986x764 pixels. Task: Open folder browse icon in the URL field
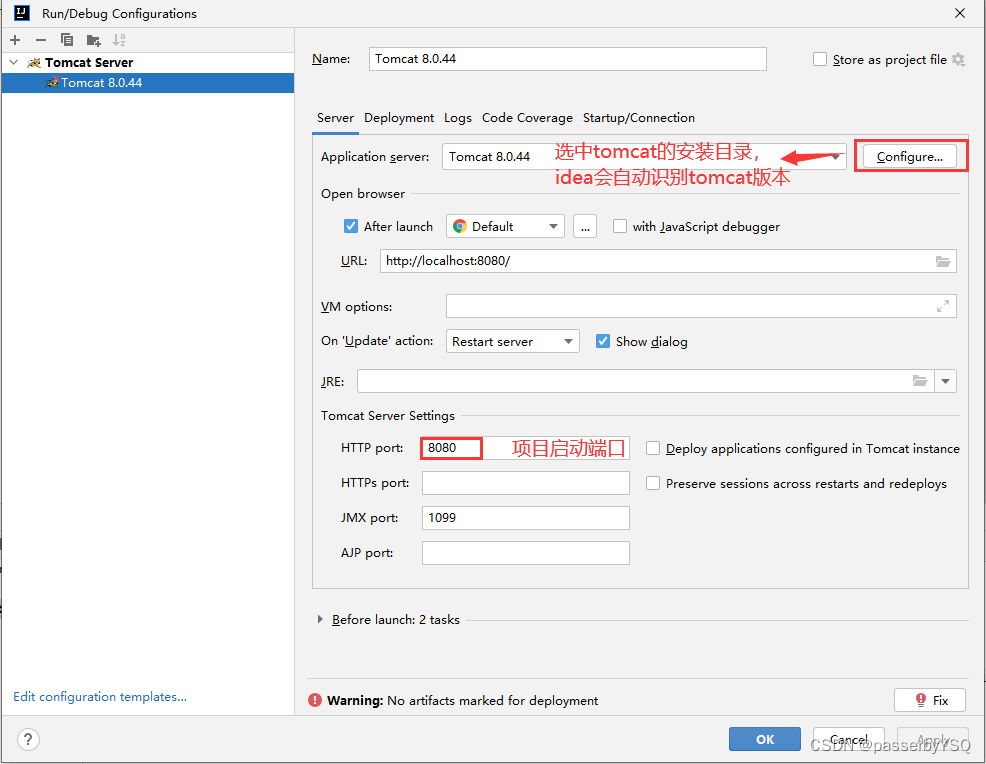(x=943, y=261)
